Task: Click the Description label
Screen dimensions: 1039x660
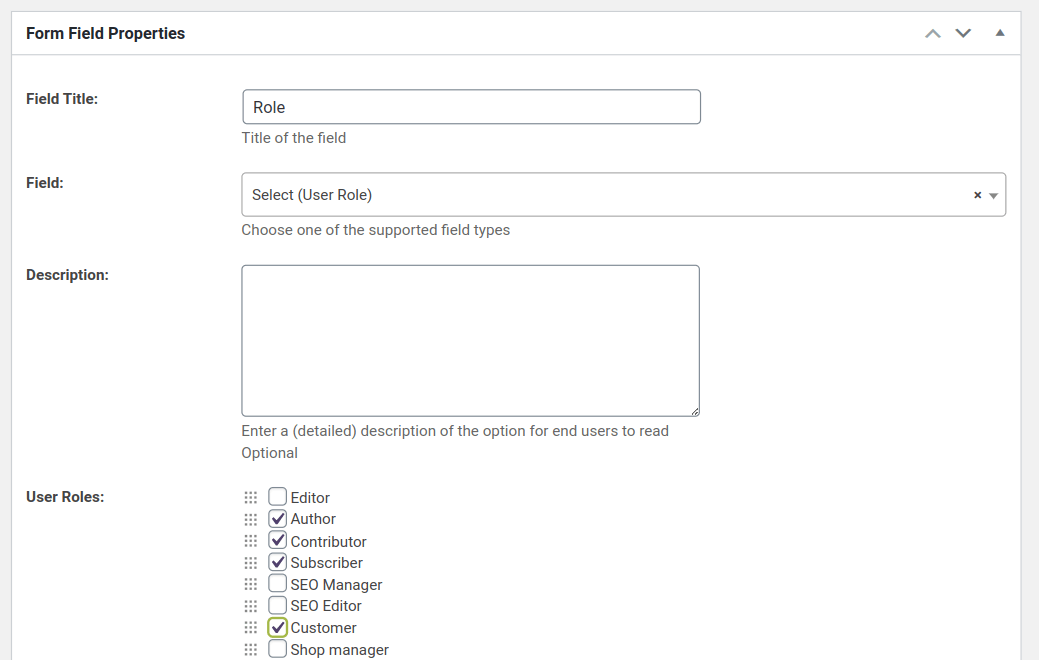Action: click(x=67, y=275)
